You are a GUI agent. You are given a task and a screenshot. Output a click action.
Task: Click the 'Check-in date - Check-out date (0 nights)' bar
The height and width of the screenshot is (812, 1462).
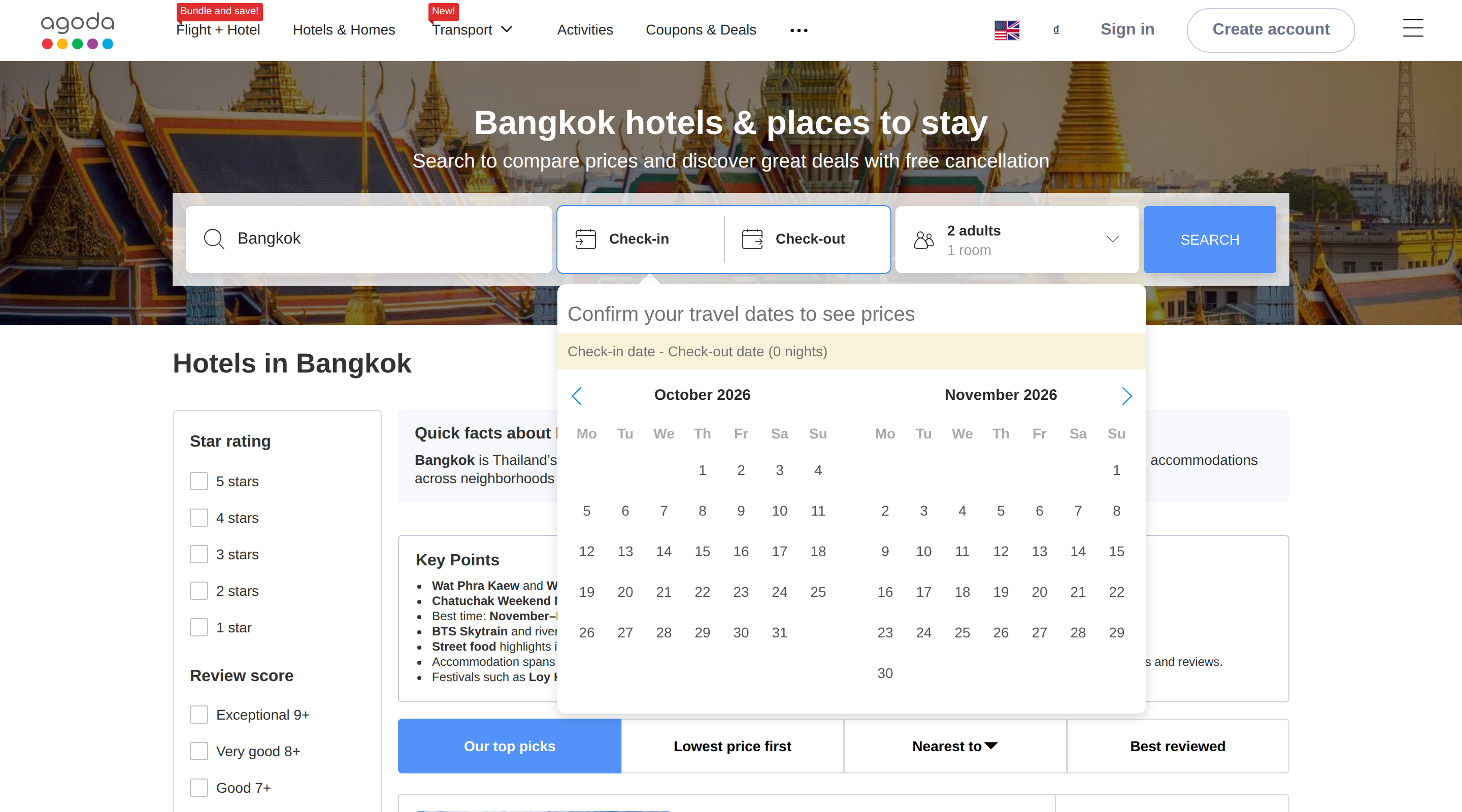pyautogui.click(x=851, y=351)
